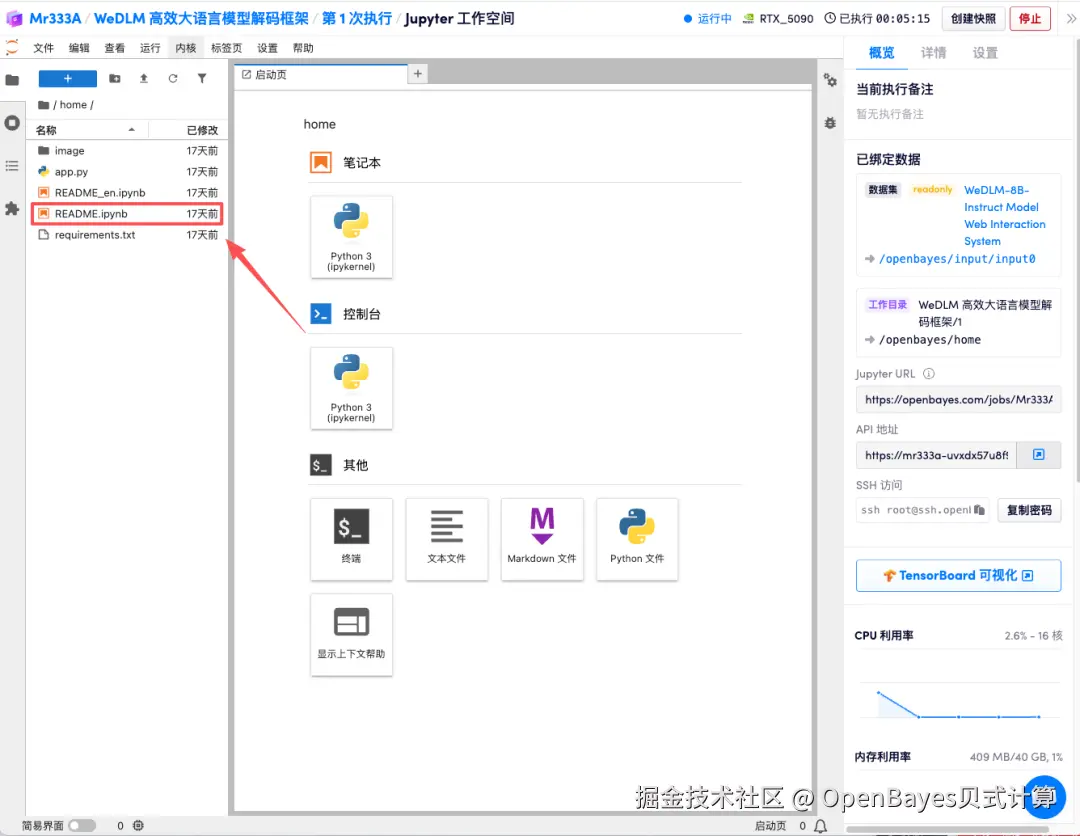
Task: Click the 复制密码 button
Action: tap(1029, 510)
